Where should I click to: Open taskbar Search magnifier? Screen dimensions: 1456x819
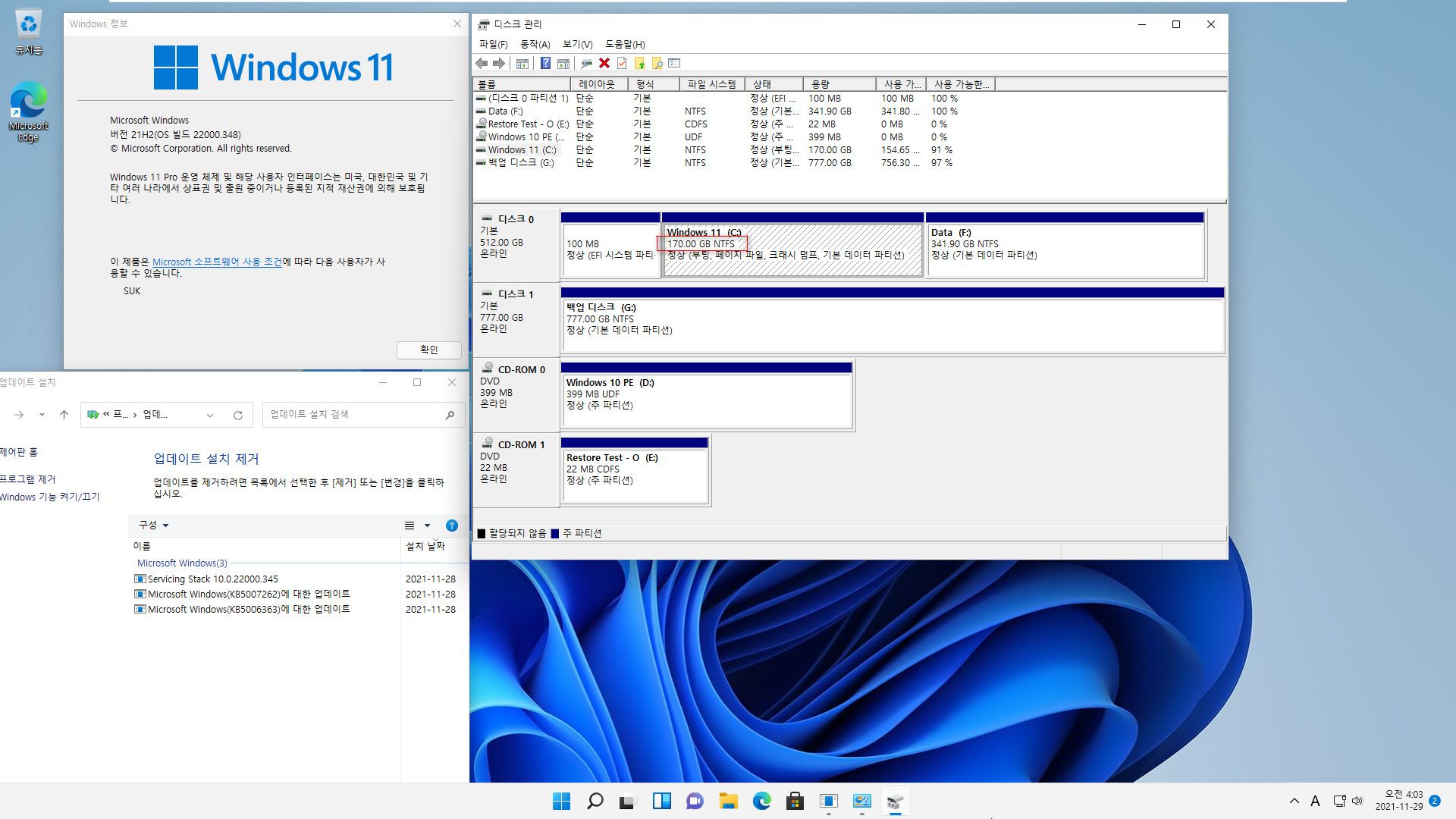click(595, 801)
